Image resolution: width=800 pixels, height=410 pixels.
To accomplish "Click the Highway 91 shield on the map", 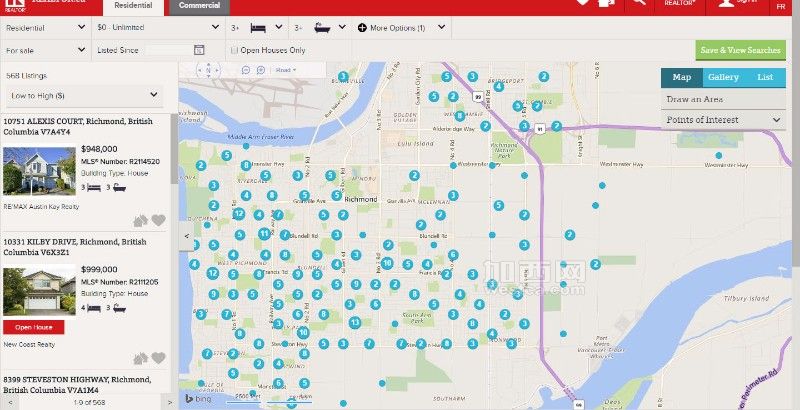I will click(x=540, y=129).
